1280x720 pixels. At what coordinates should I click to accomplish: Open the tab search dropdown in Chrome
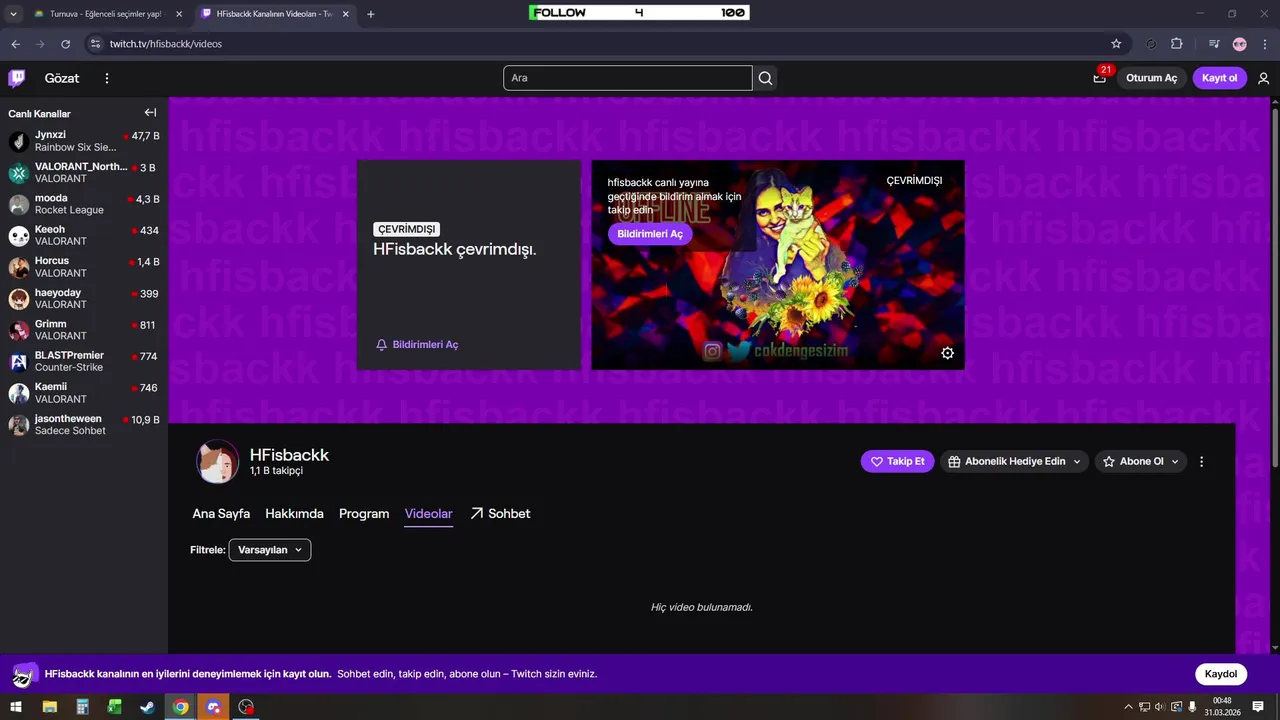pos(14,14)
